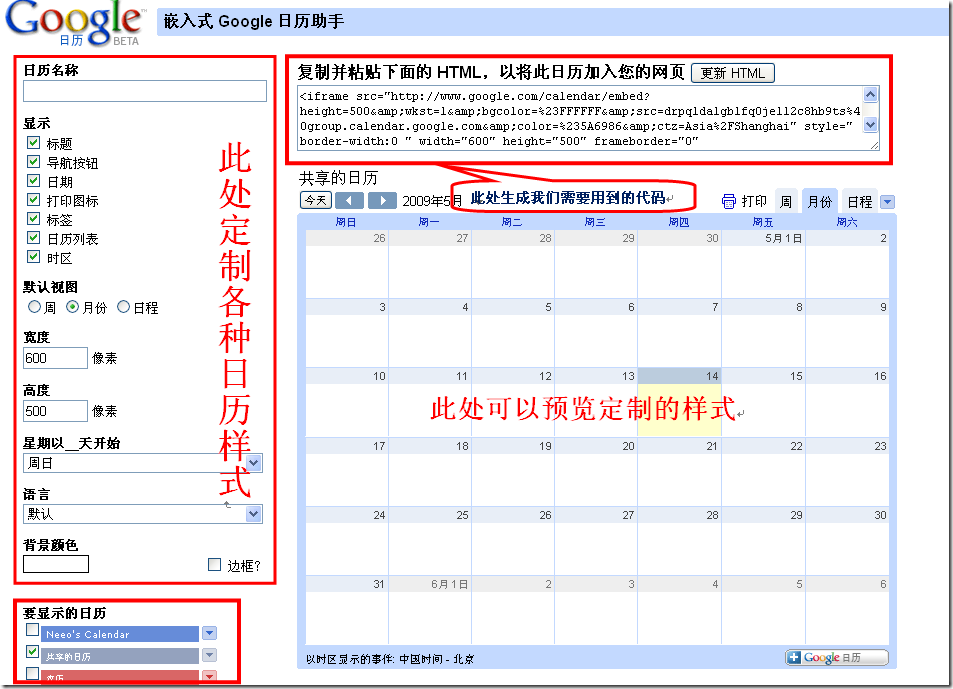Screen dimensions: 953x689
Task: Open 共享的日历 color dropdown arrow
Action: pos(209,655)
